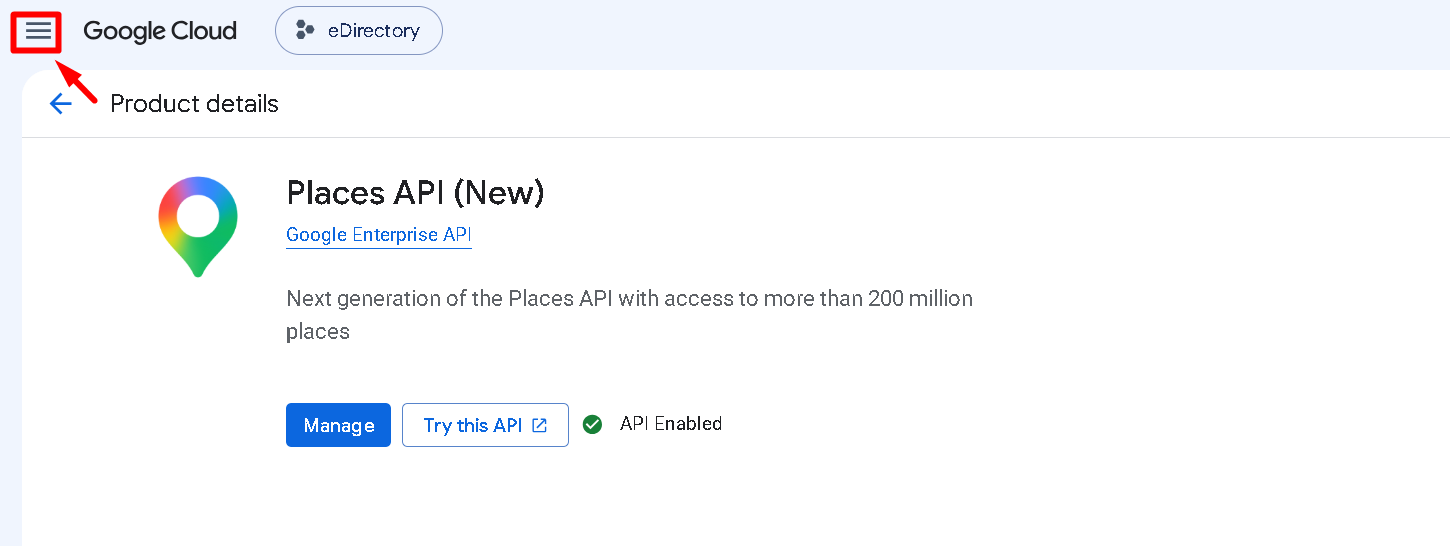Screen dimensions: 1450x546
Task: Click the Try this API button
Action: [485, 425]
